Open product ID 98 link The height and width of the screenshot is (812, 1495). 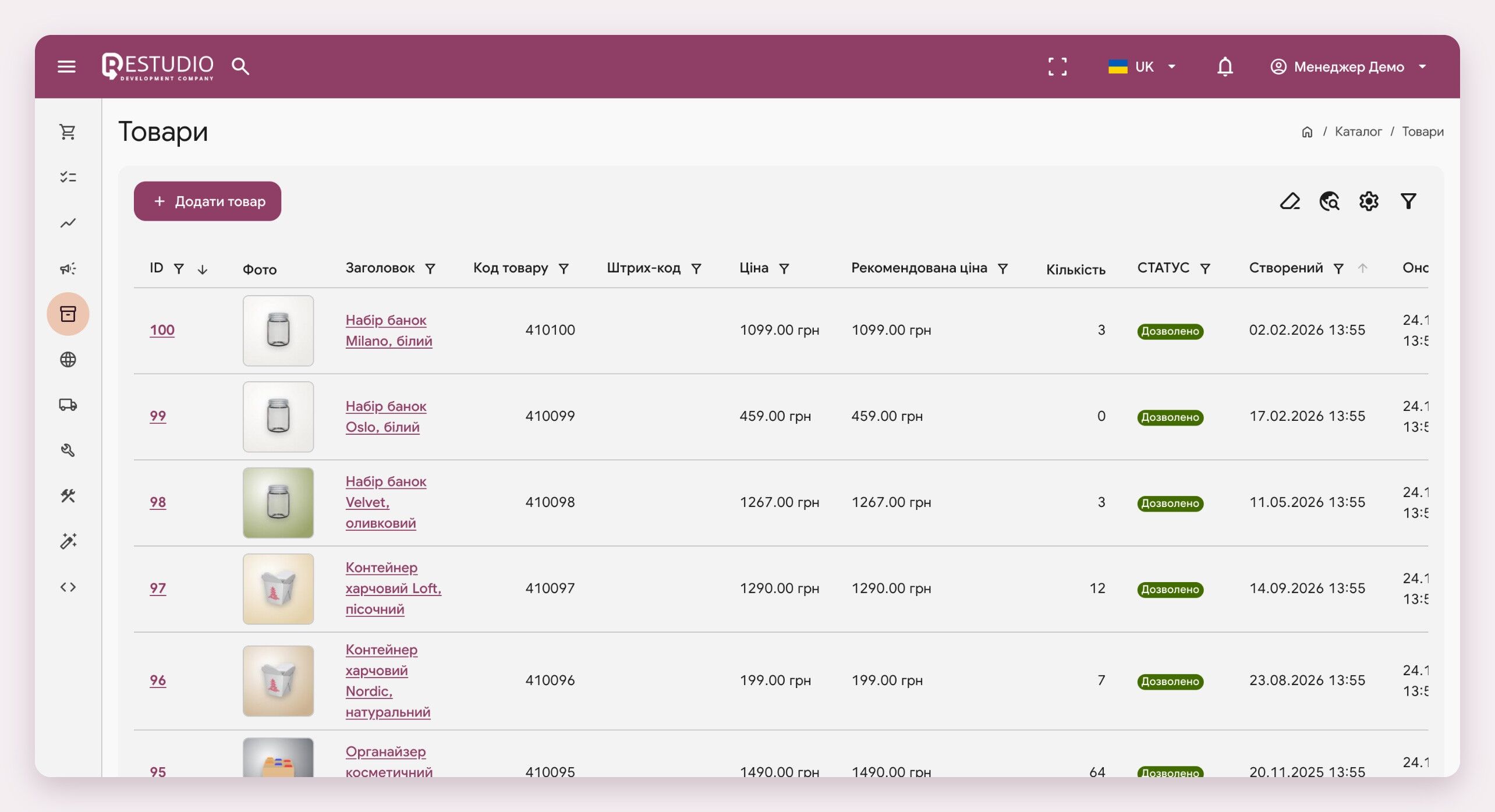pyautogui.click(x=158, y=502)
